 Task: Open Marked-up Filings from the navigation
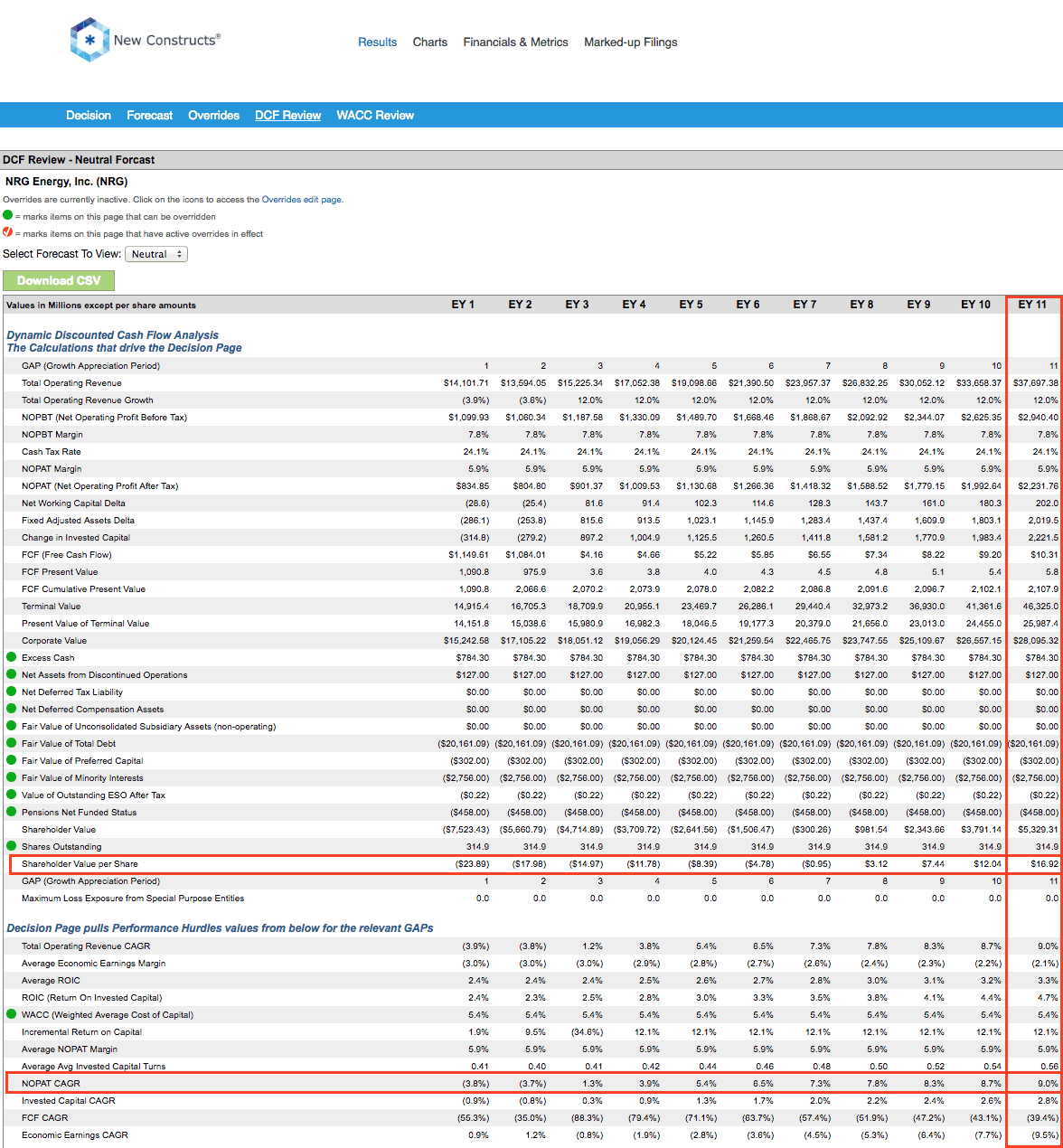pos(630,42)
